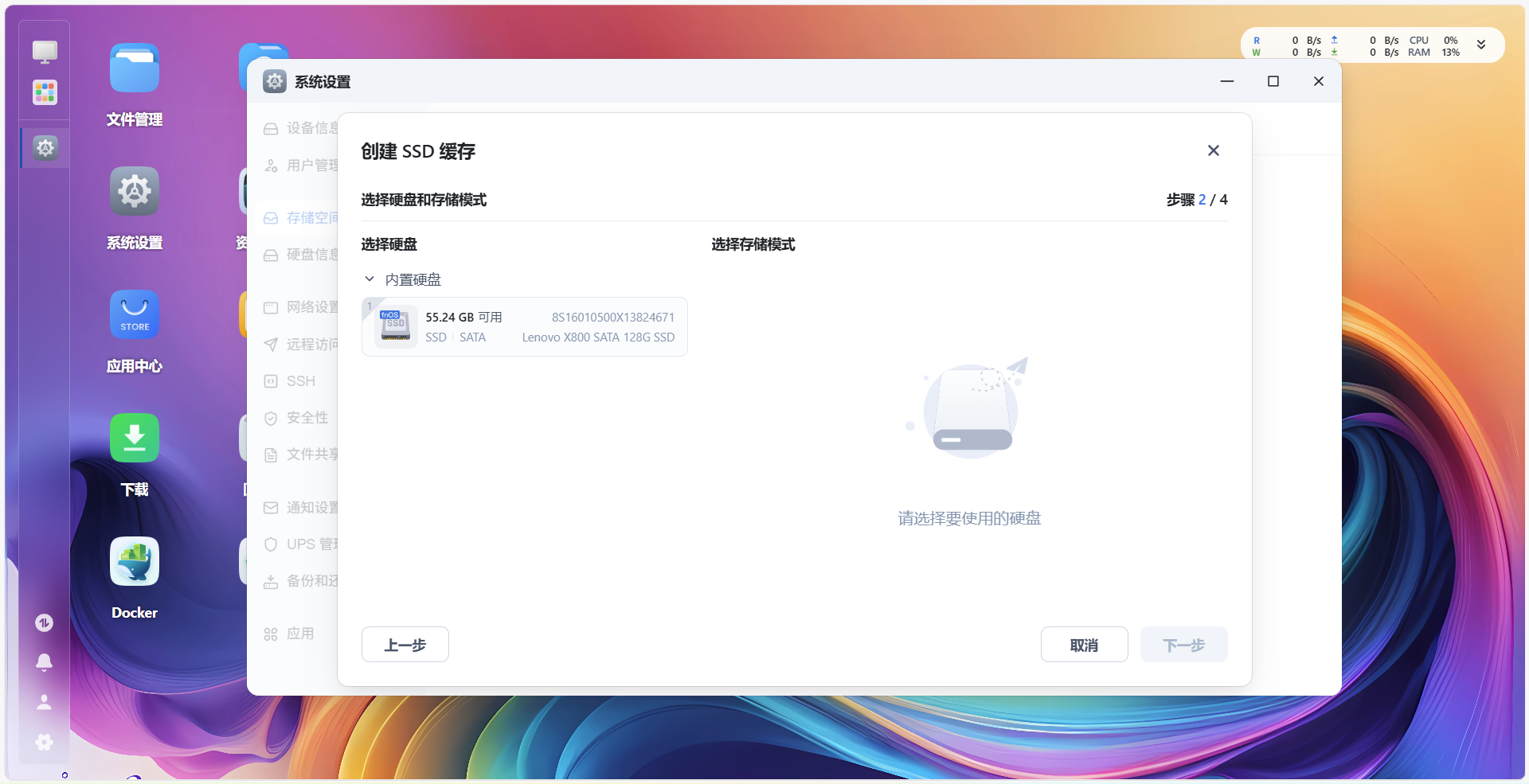Click the show-desktop monitor icon in the dock
The height and width of the screenshot is (784, 1529).
[x=45, y=52]
